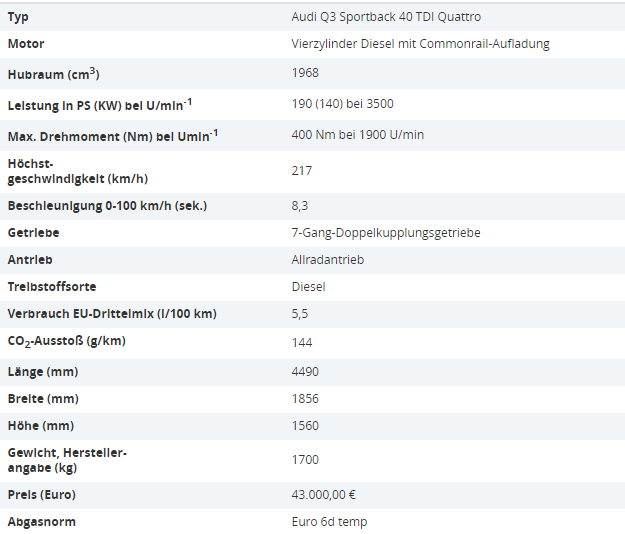
Task: Click the 'Getriebe' row label
Action: [x=33, y=233]
